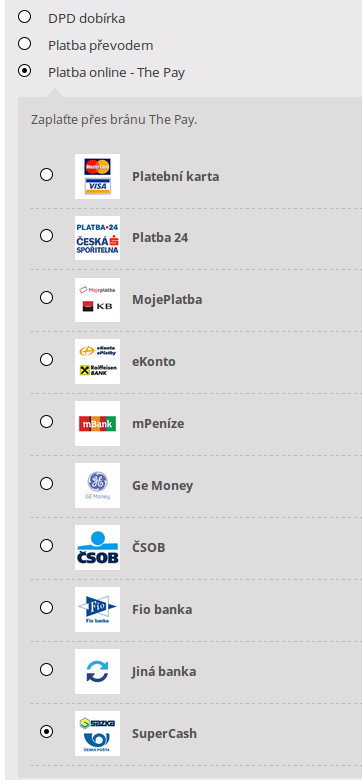The height and width of the screenshot is (780, 362).
Task: Select the eKonto radio button
Action: coord(46,359)
